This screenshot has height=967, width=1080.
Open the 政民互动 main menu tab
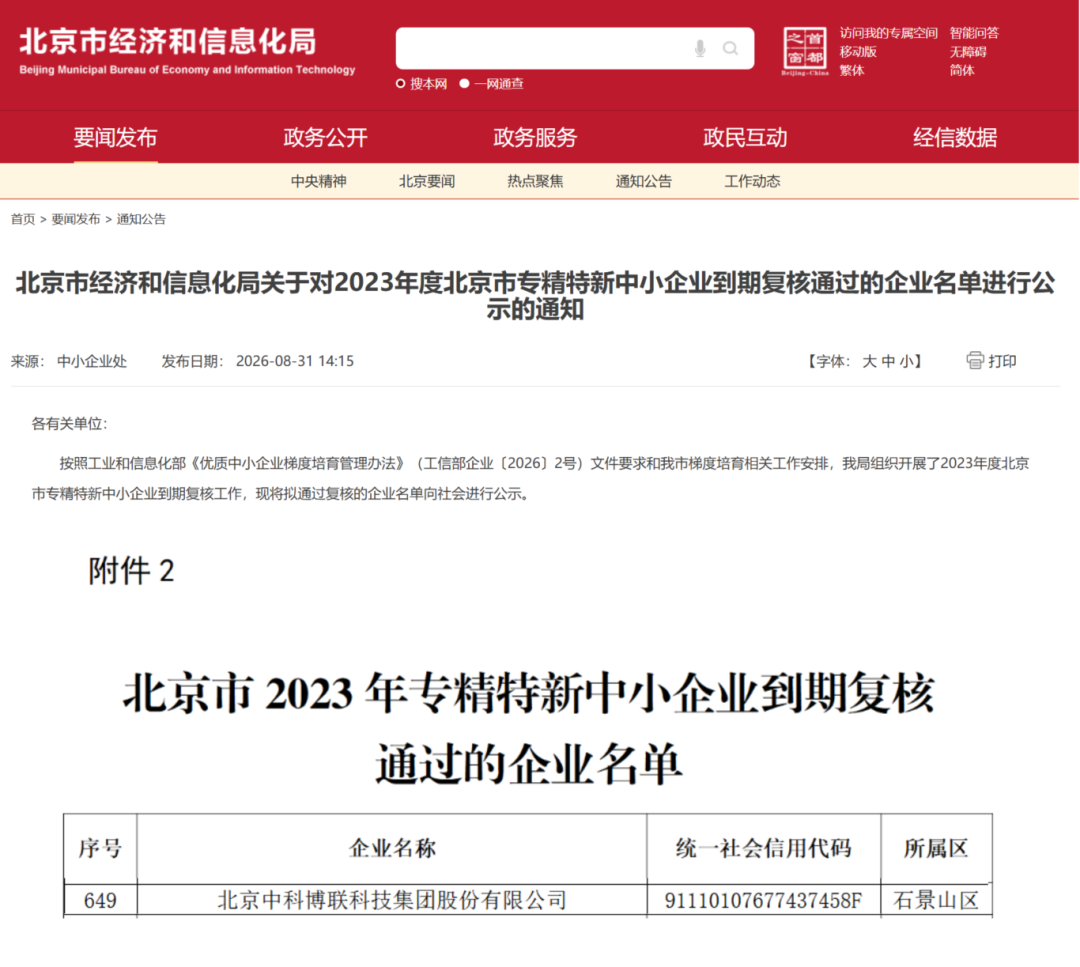point(745,137)
